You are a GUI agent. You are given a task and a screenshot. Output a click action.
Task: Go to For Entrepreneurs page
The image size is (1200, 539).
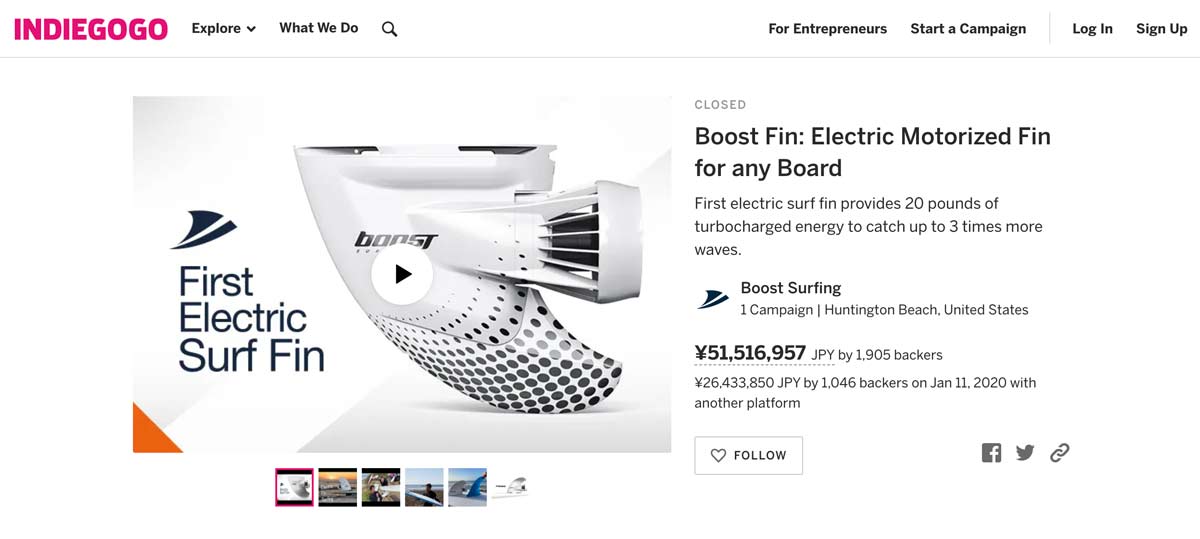[827, 29]
